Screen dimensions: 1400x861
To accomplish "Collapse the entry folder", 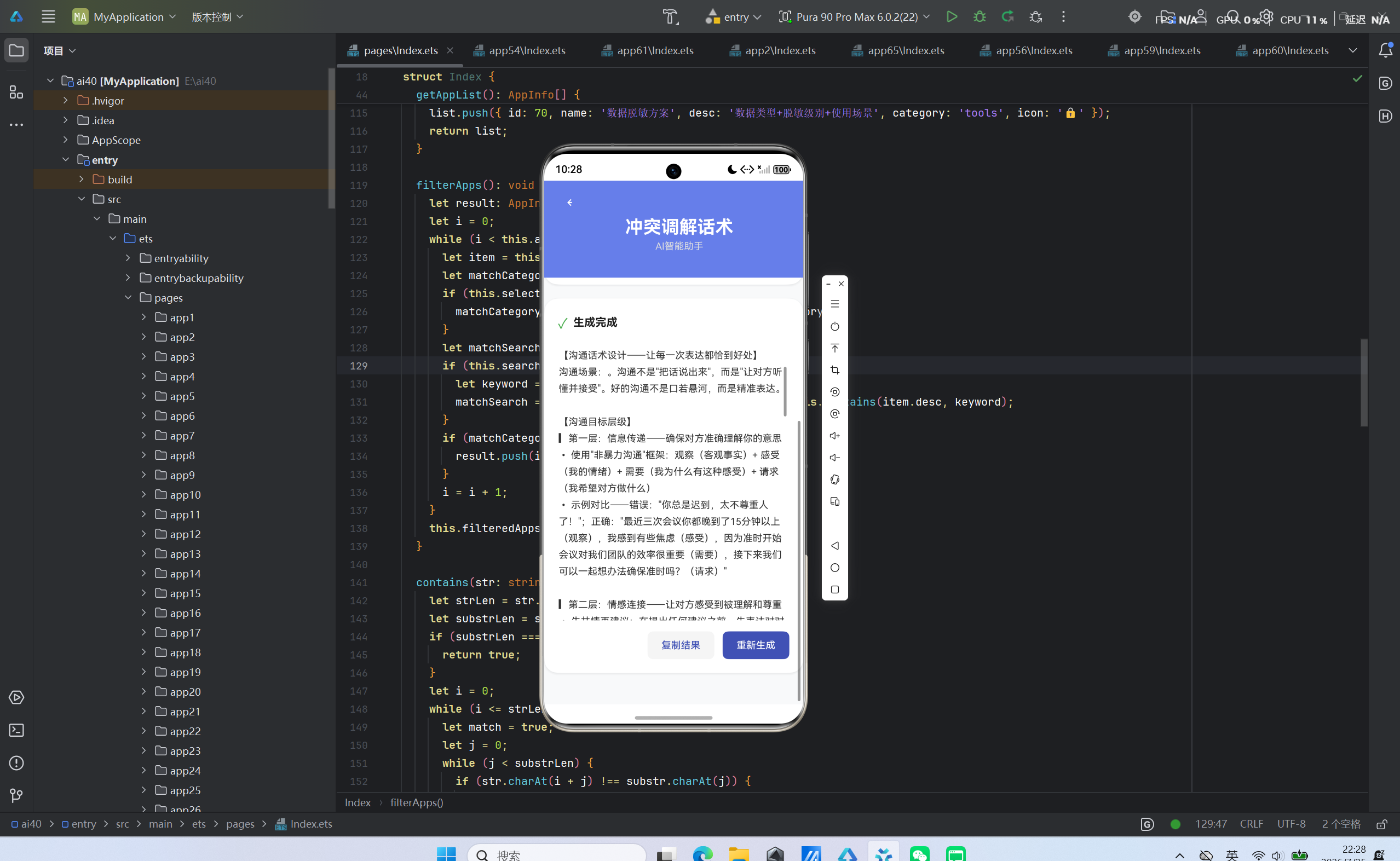I will pyautogui.click(x=66, y=159).
